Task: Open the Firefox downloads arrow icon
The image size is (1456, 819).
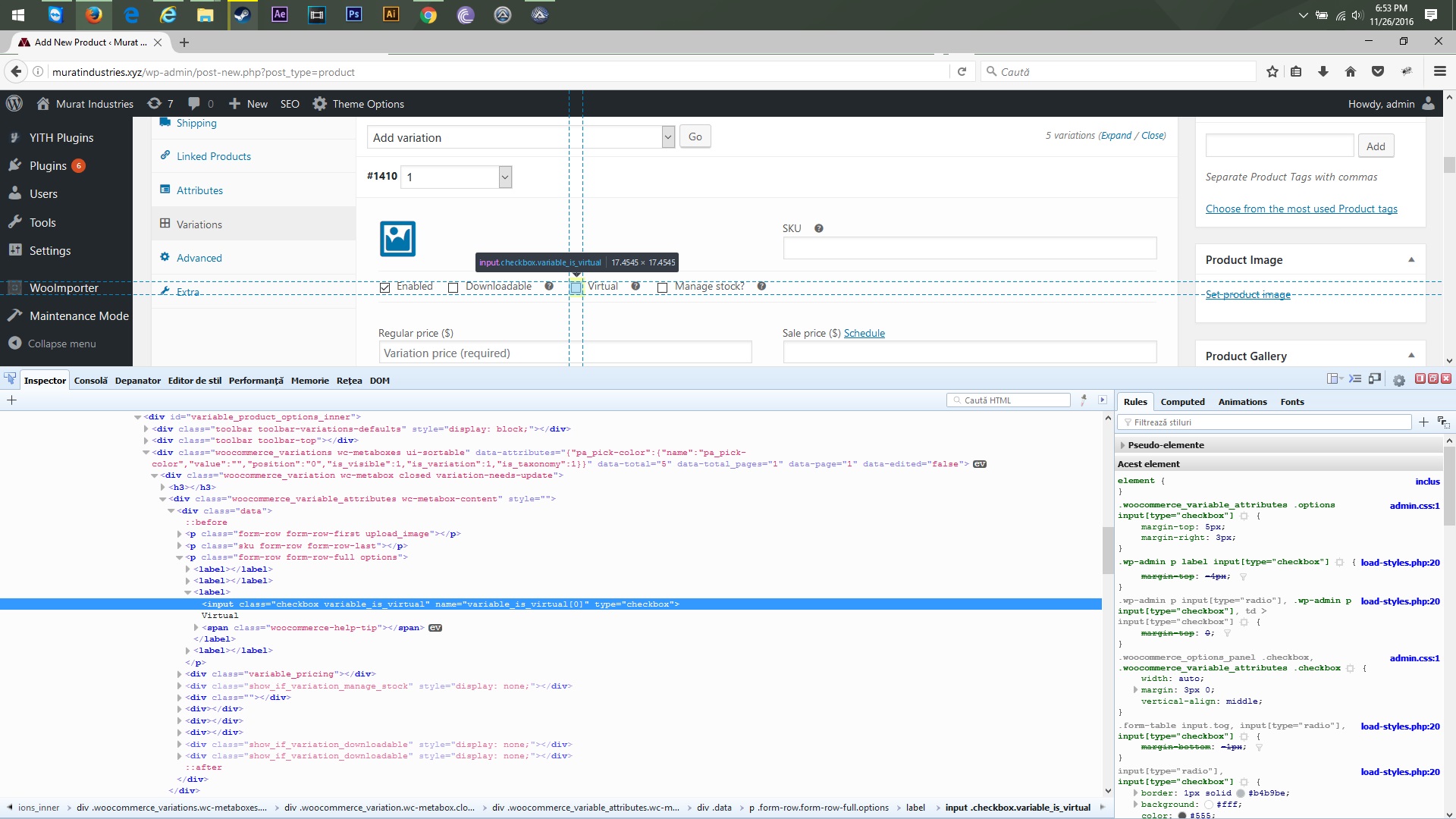Action: pyautogui.click(x=1323, y=71)
